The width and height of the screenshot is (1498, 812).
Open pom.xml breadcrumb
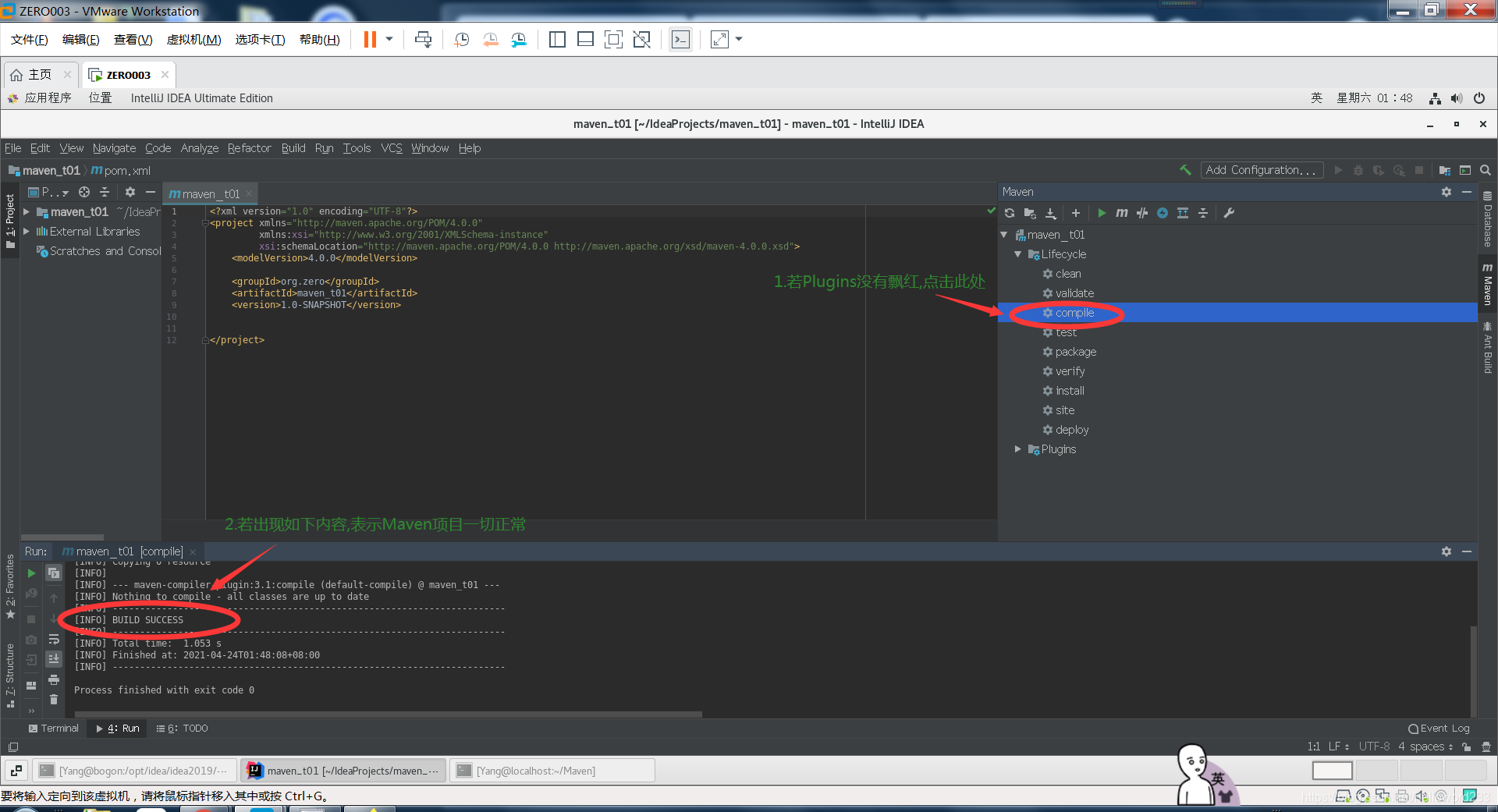point(121,171)
